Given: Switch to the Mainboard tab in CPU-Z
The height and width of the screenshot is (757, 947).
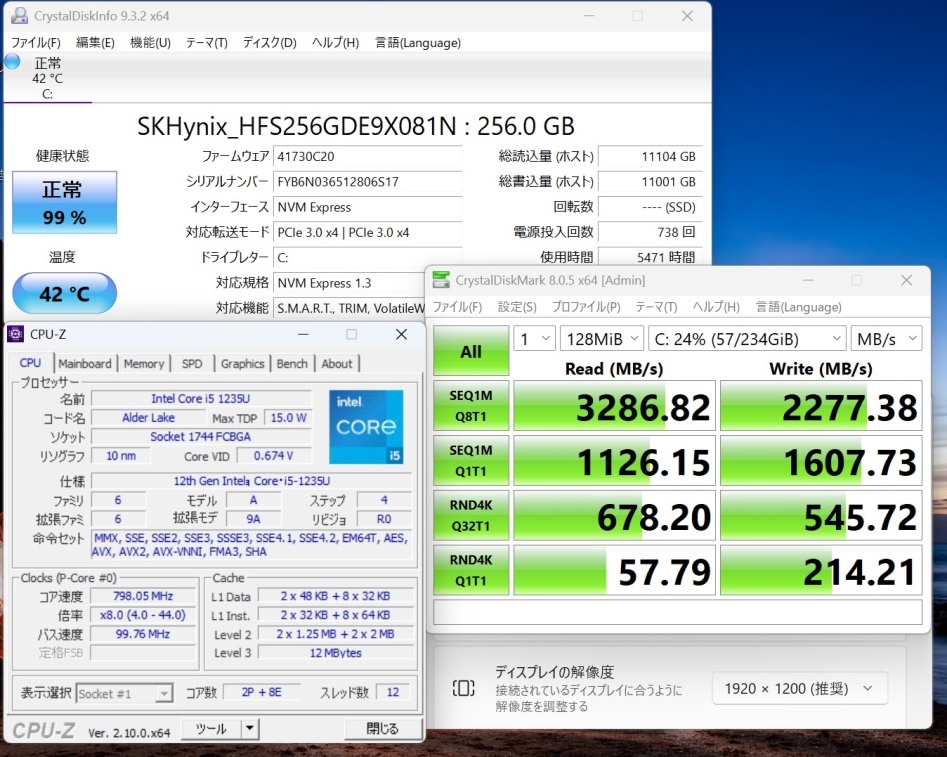Looking at the screenshot, I should 85,364.
